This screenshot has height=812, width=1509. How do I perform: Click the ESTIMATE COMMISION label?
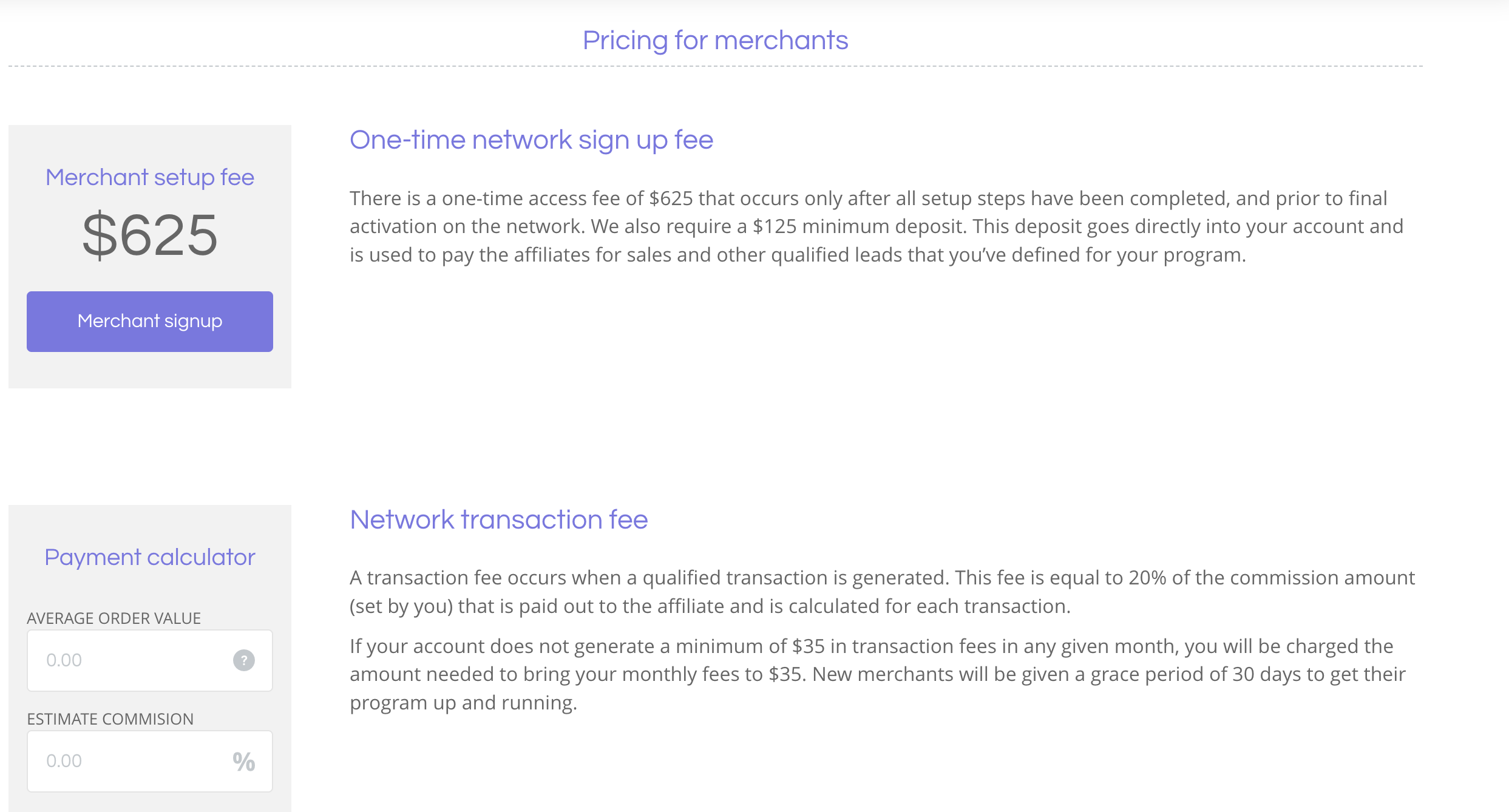[x=110, y=719]
